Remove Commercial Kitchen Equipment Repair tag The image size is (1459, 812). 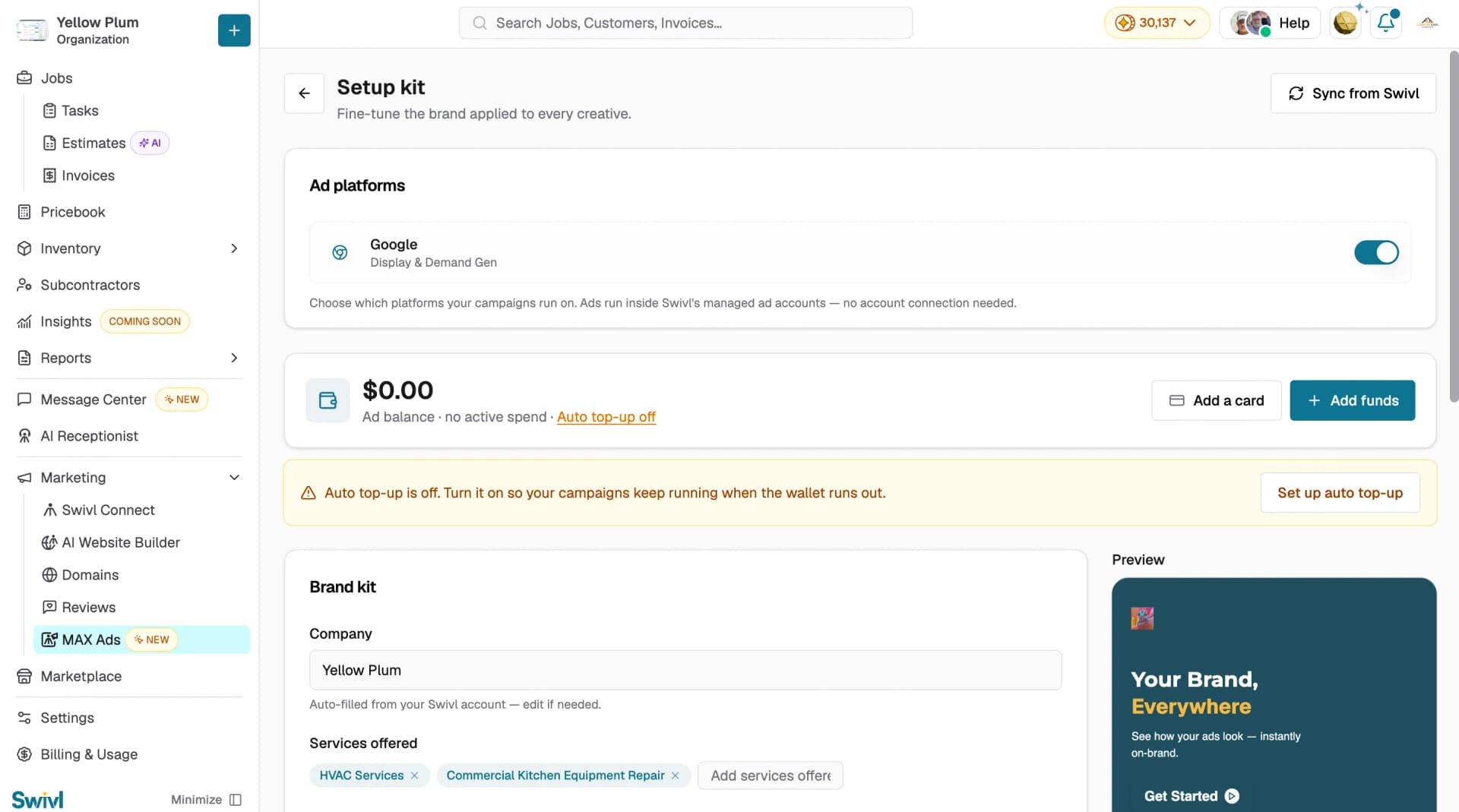coord(675,776)
